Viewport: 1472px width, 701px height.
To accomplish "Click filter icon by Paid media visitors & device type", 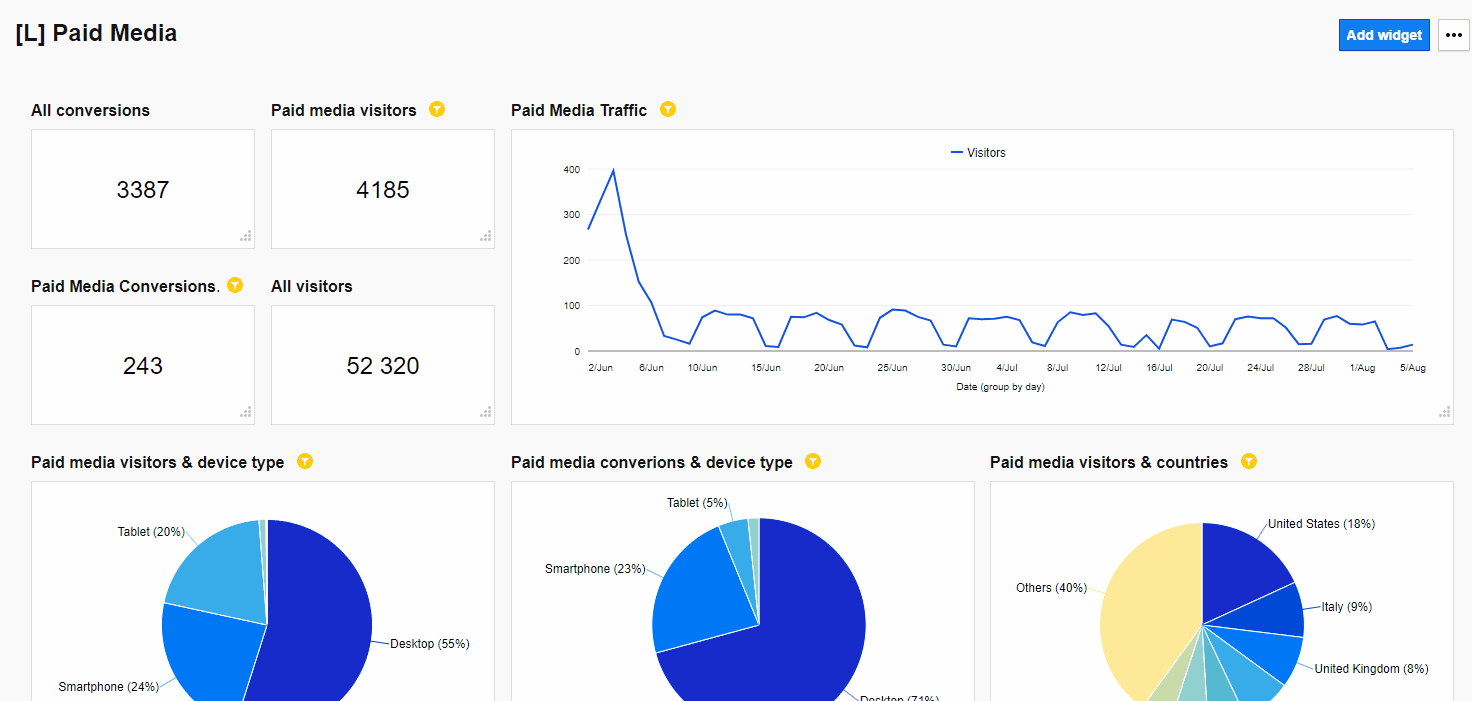I will pos(305,461).
